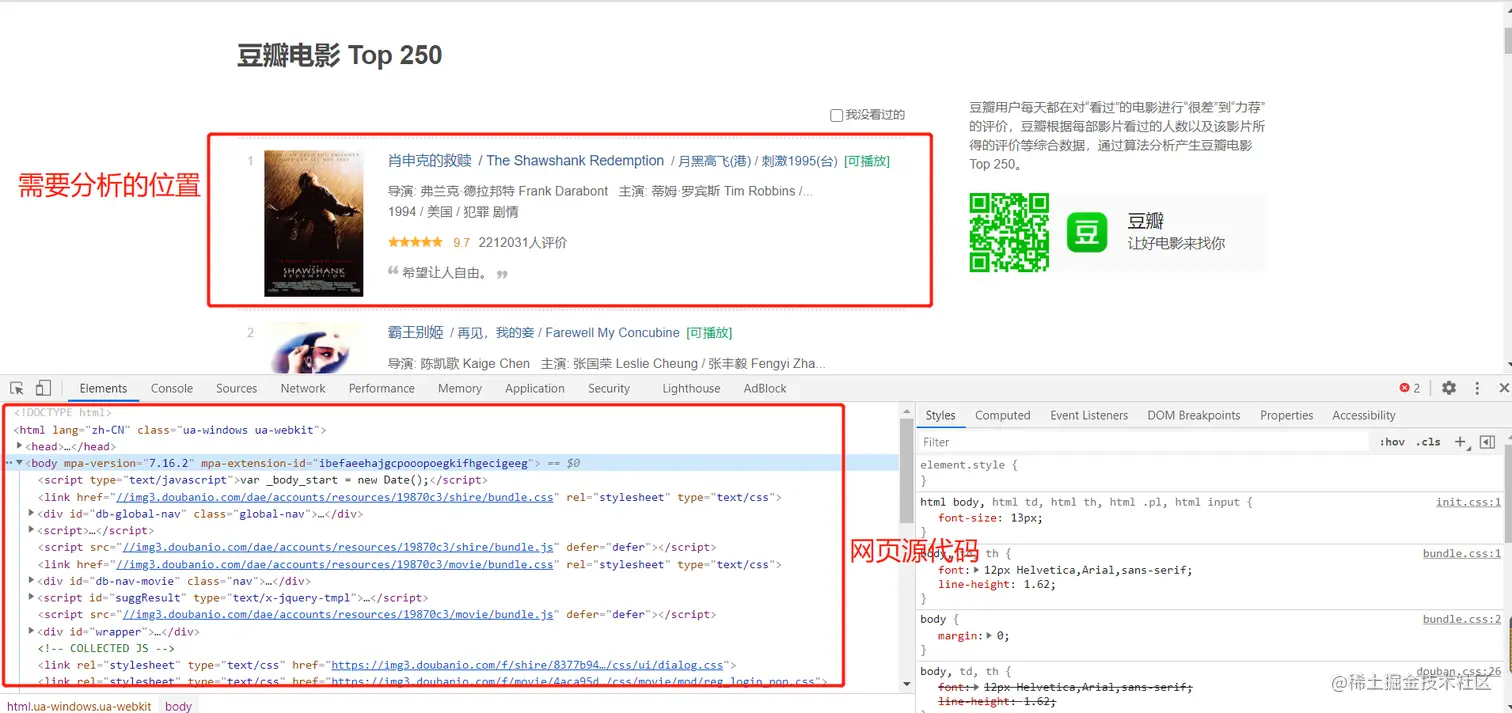Screen dimensions: 1512x713
Task: Open the ui/dialog.css href link
Action: [527, 665]
